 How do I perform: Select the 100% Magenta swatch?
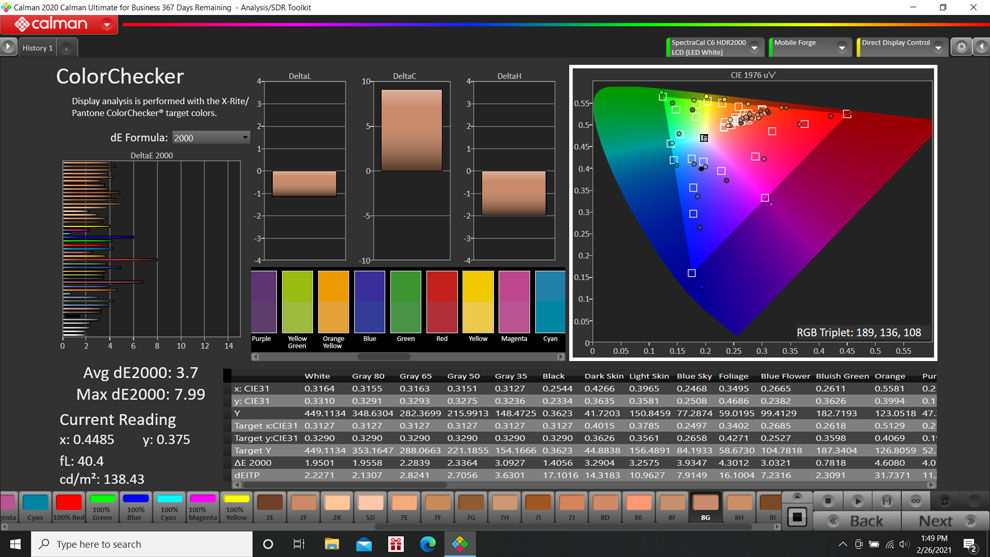click(202, 507)
